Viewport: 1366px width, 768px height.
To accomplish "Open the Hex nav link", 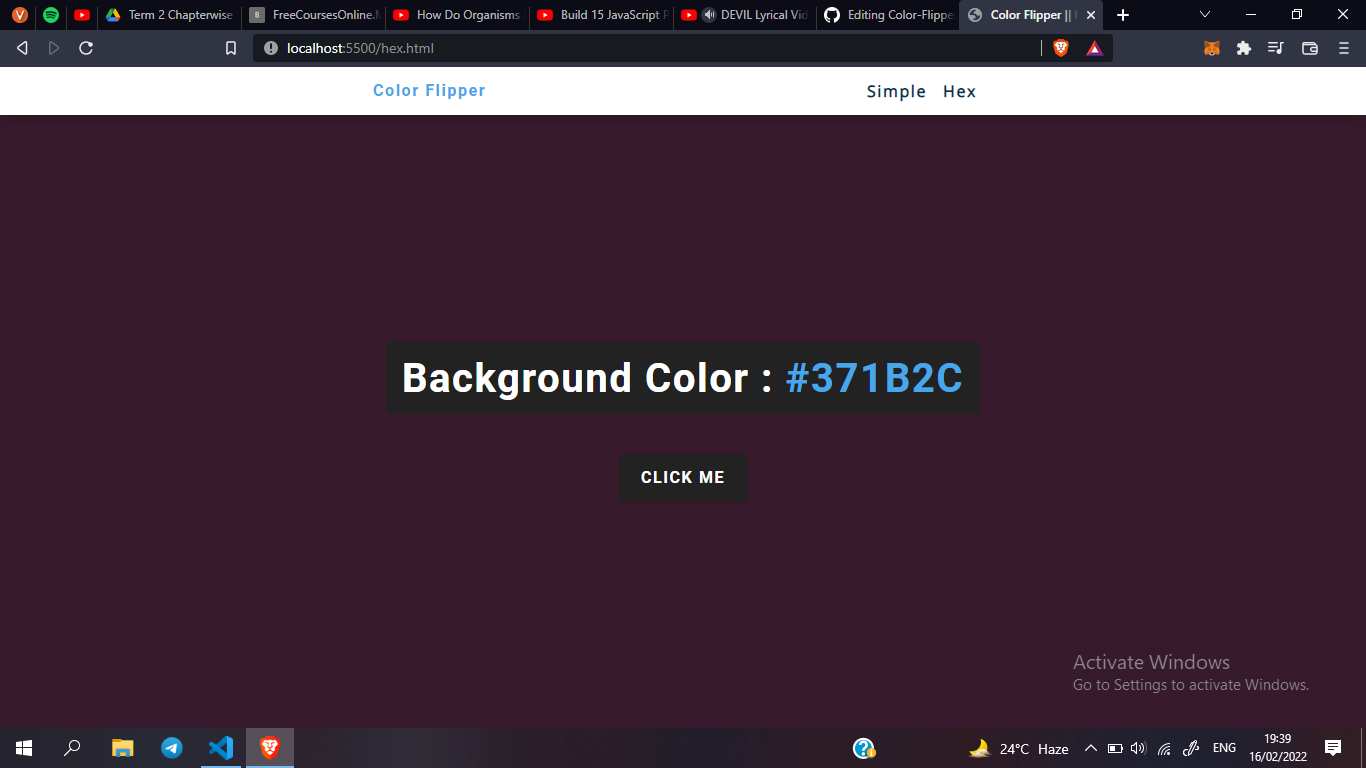I will (x=959, y=91).
